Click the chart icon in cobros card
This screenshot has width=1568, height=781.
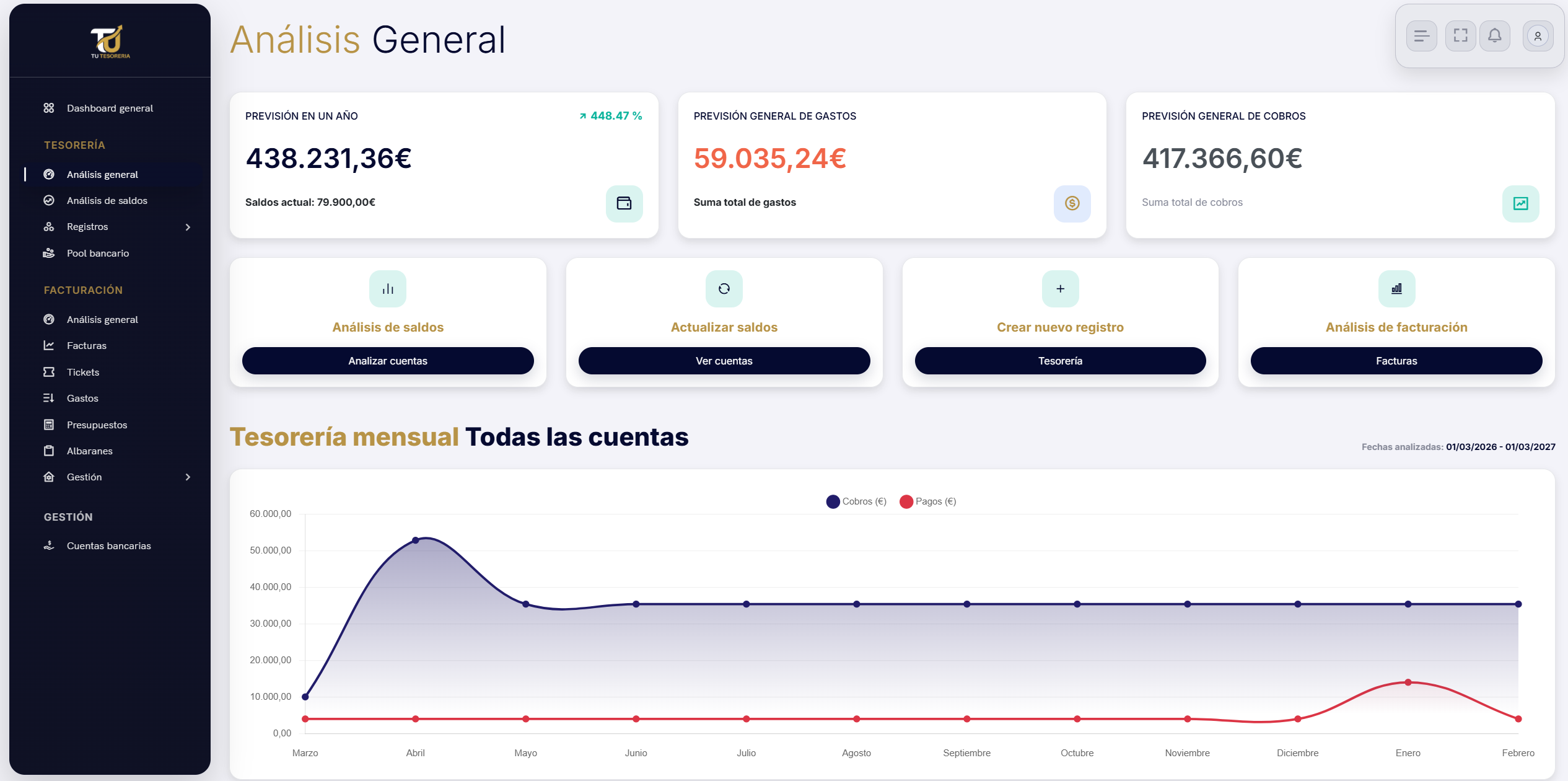[x=1521, y=203]
